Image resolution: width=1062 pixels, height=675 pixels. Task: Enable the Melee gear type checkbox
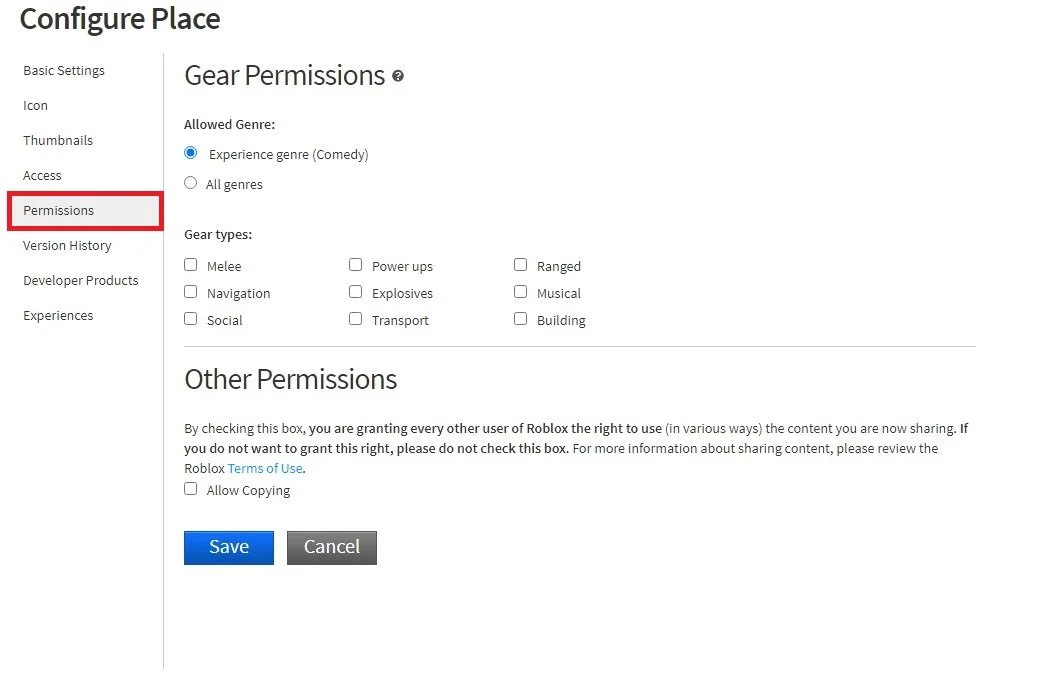[x=191, y=265]
